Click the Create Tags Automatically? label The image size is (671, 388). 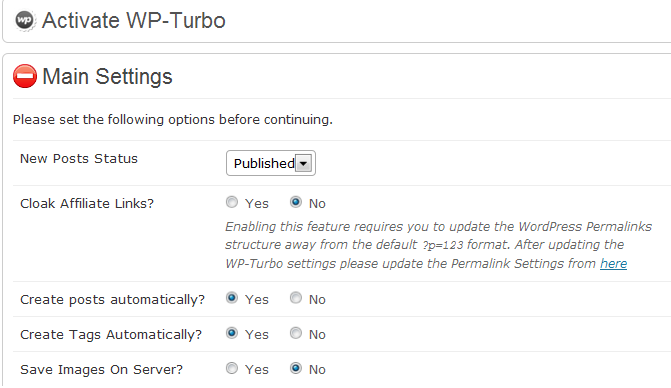pos(111,335)
